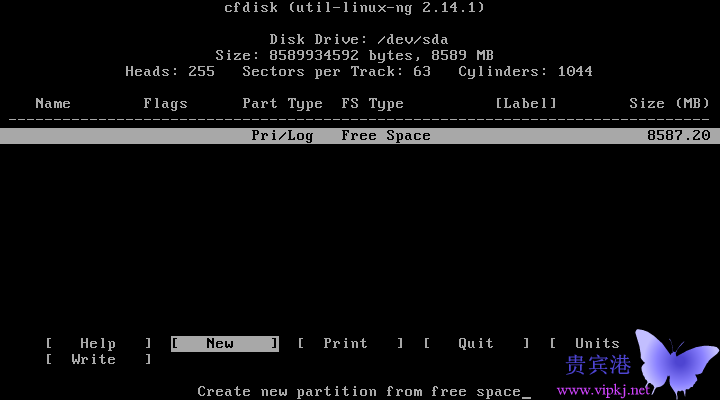Activate the highlighted New option
This screenshot has width=720, height=400.
point(225,344)
